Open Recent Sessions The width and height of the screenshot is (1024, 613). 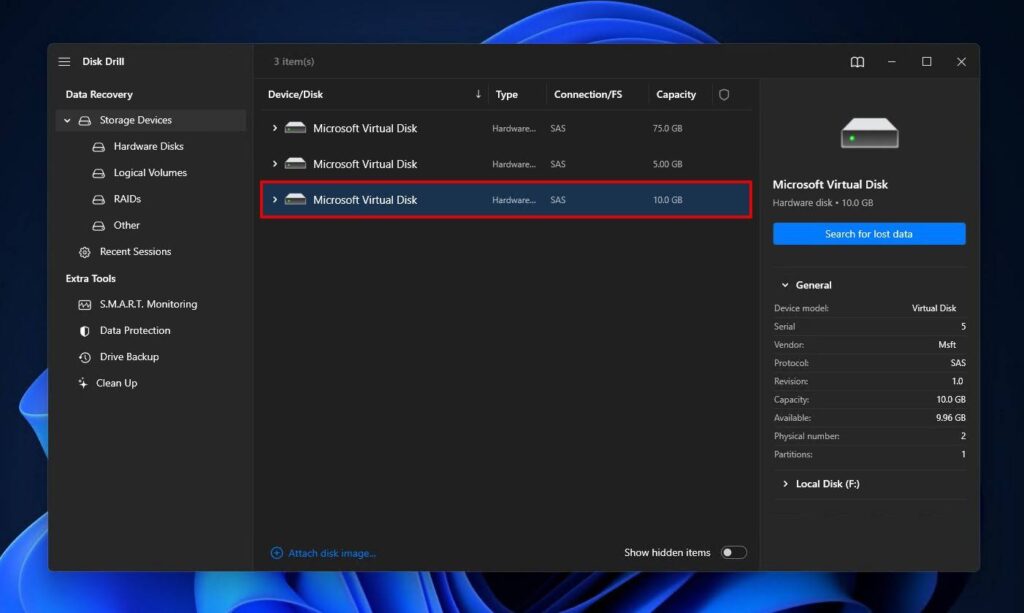[x=134, y=251]
